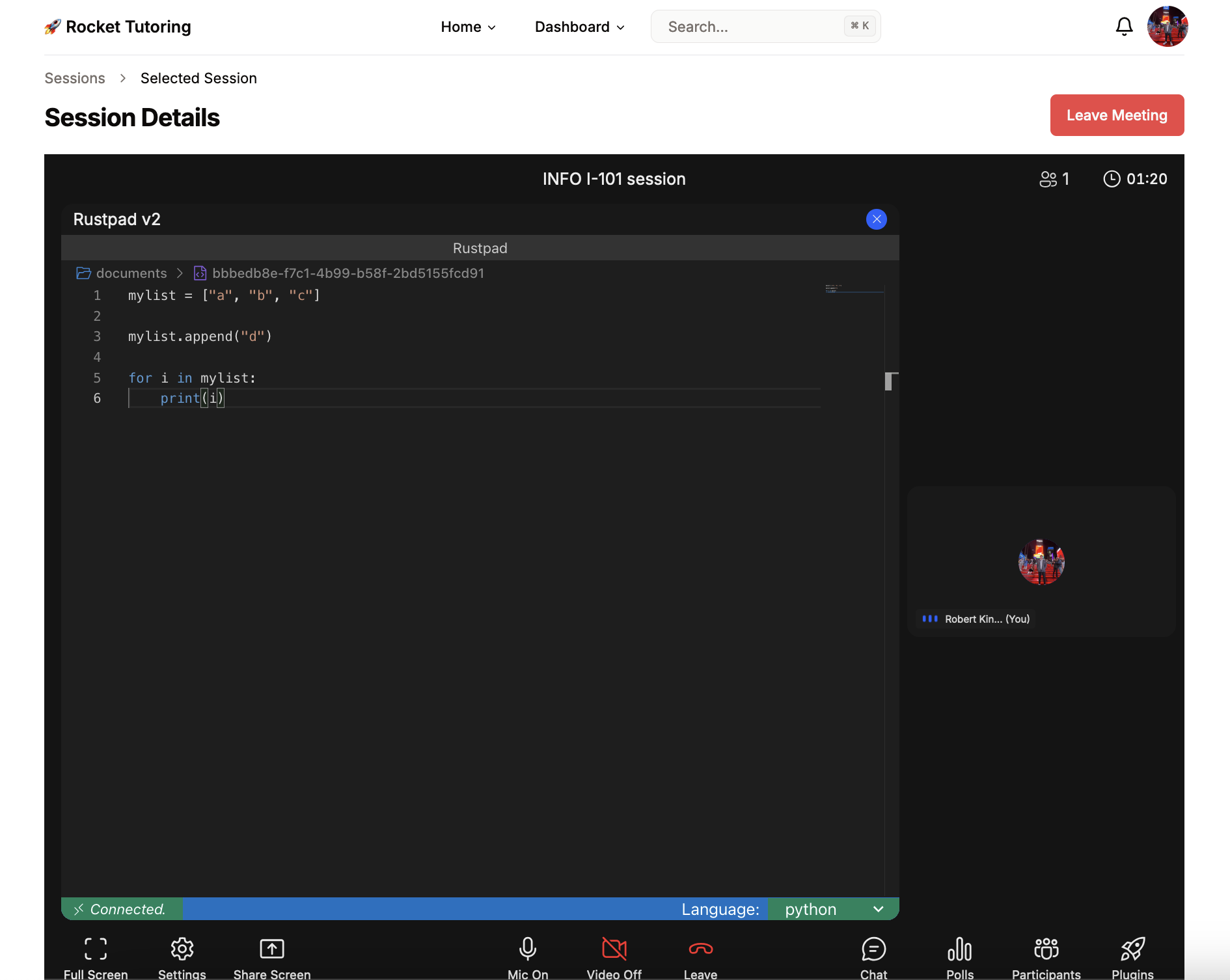Expand the Dashboard menu
Image resolution: width=1230 pixels, height=980 pixels.
pos(579,27)
